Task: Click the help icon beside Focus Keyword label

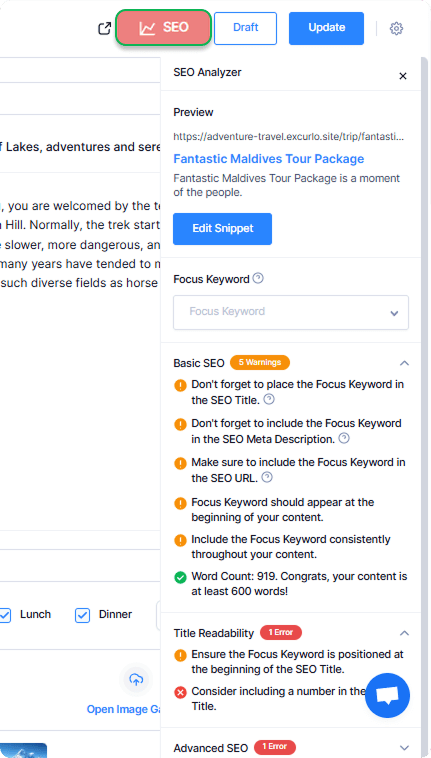Action: pyautogui.click(x=259, y=278)
